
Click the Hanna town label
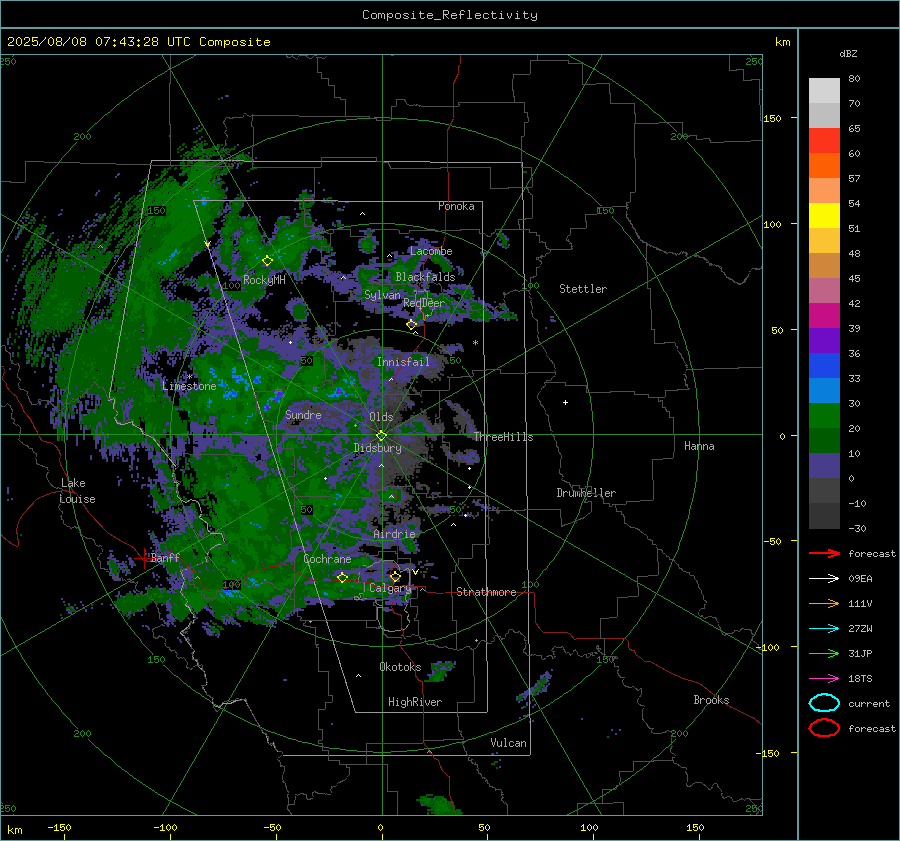(699, 446)
